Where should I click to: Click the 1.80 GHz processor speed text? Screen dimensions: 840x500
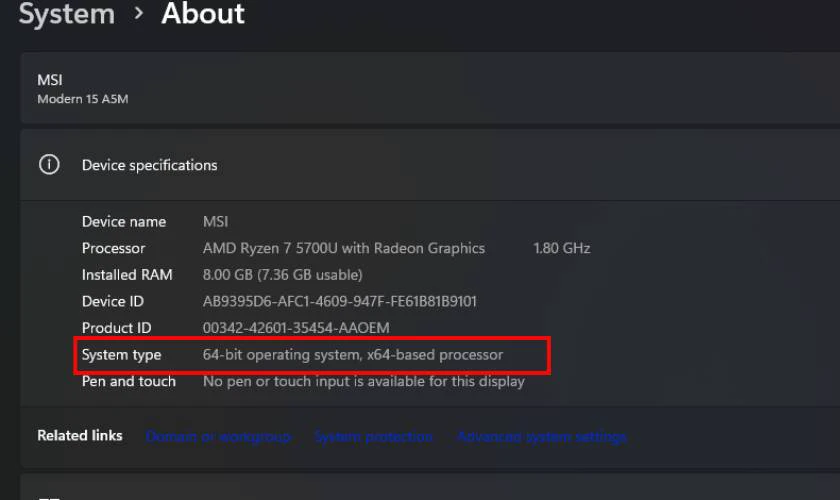coord(561,248)
